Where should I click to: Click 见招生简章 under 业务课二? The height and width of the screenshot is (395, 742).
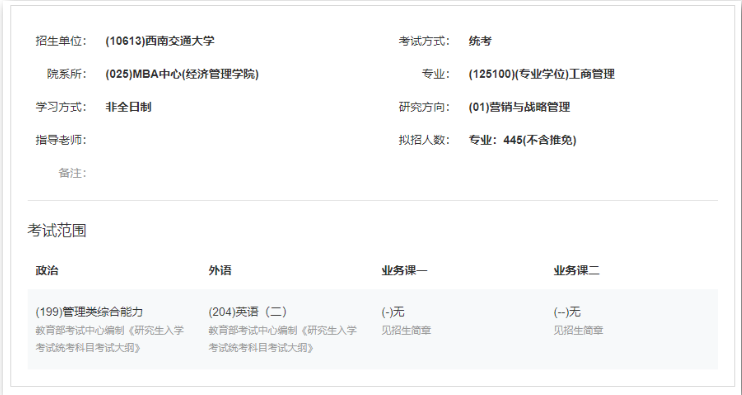tap(578, 330)
